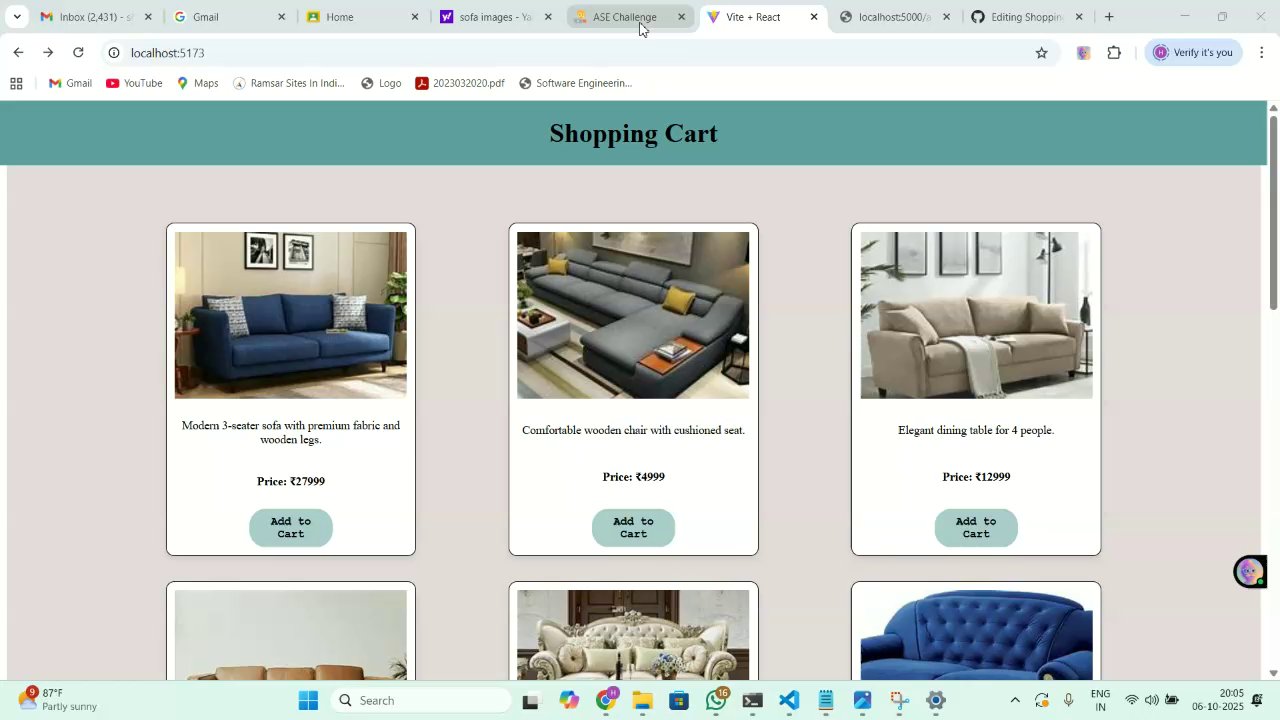Open the Gmail bookmark

coord(70,84)
